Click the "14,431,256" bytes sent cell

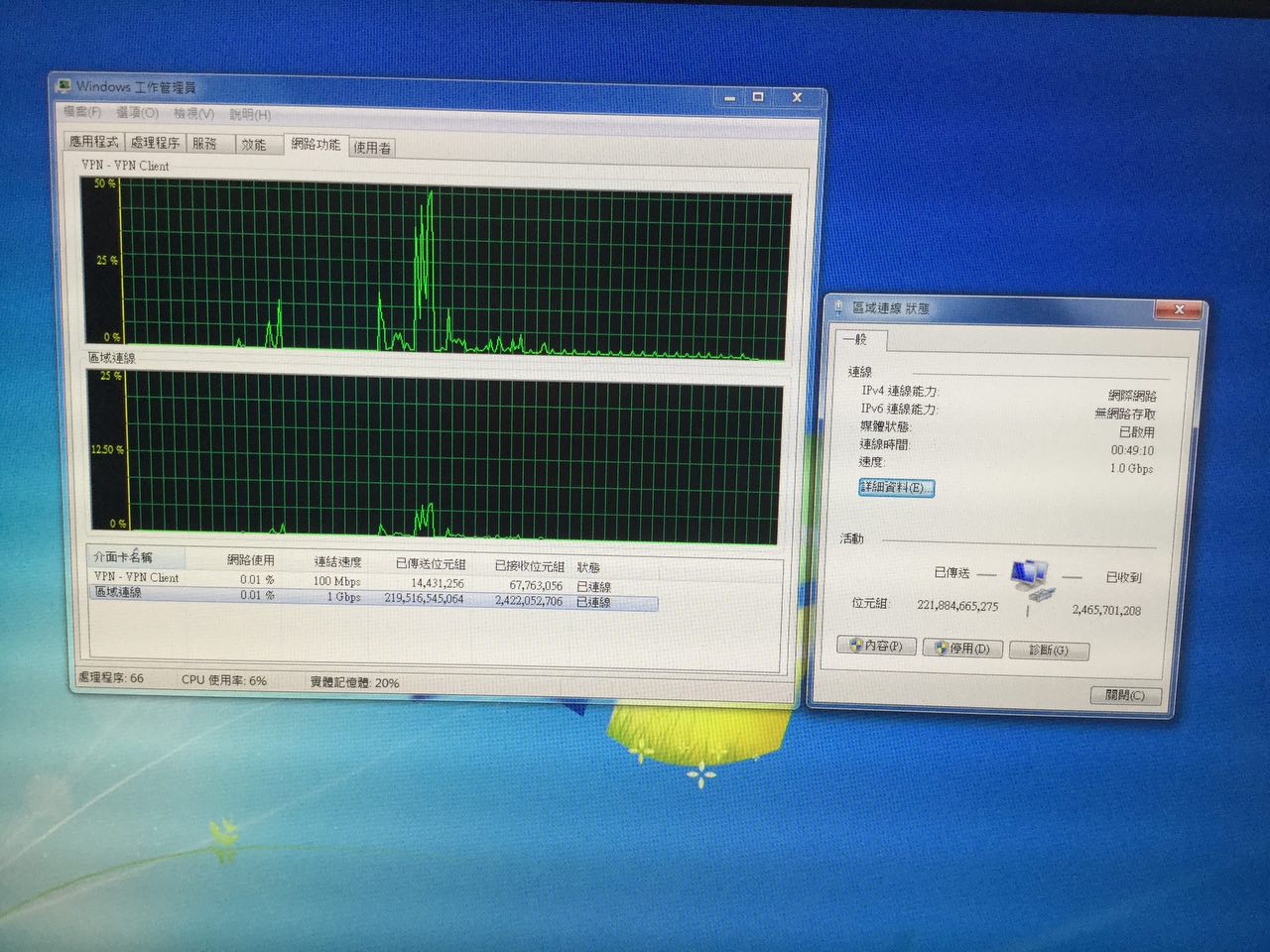coord(438,583)
